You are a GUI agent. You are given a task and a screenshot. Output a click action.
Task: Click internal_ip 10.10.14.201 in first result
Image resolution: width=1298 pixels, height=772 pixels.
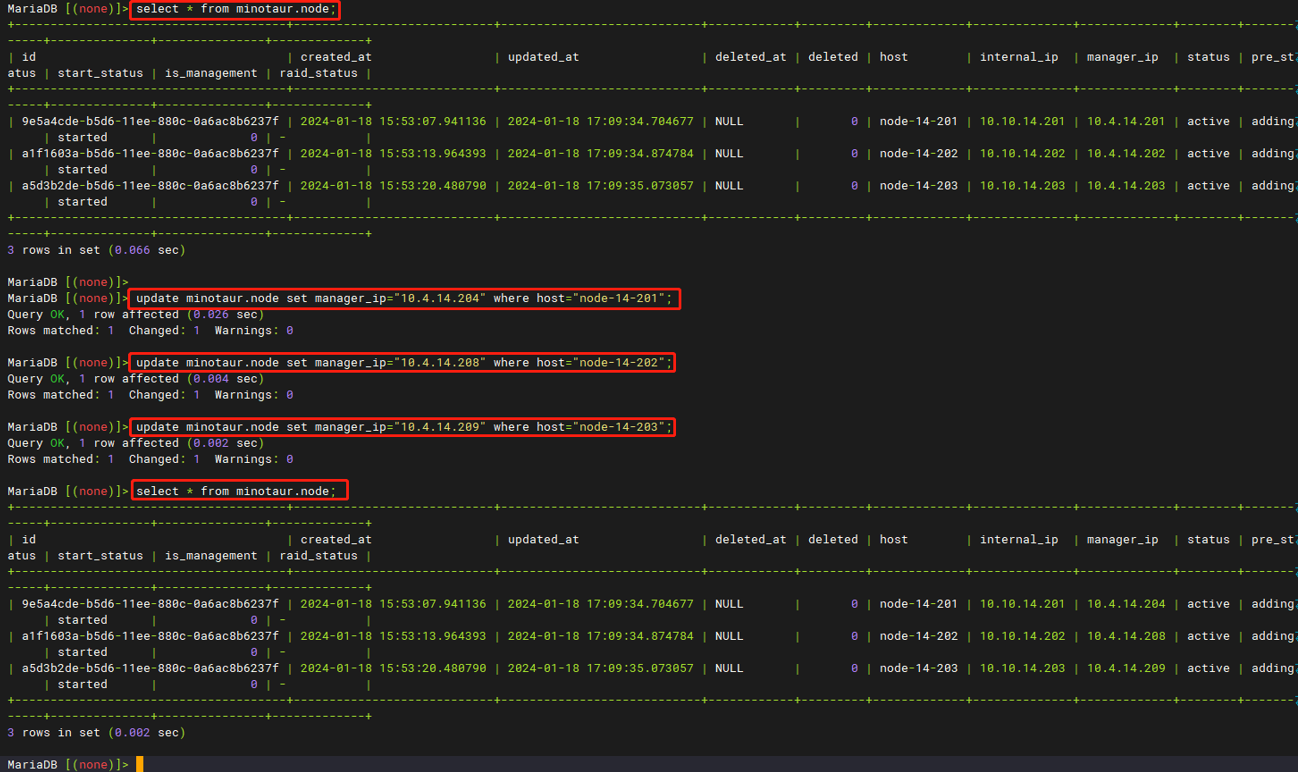click(x=1022, y=121)
